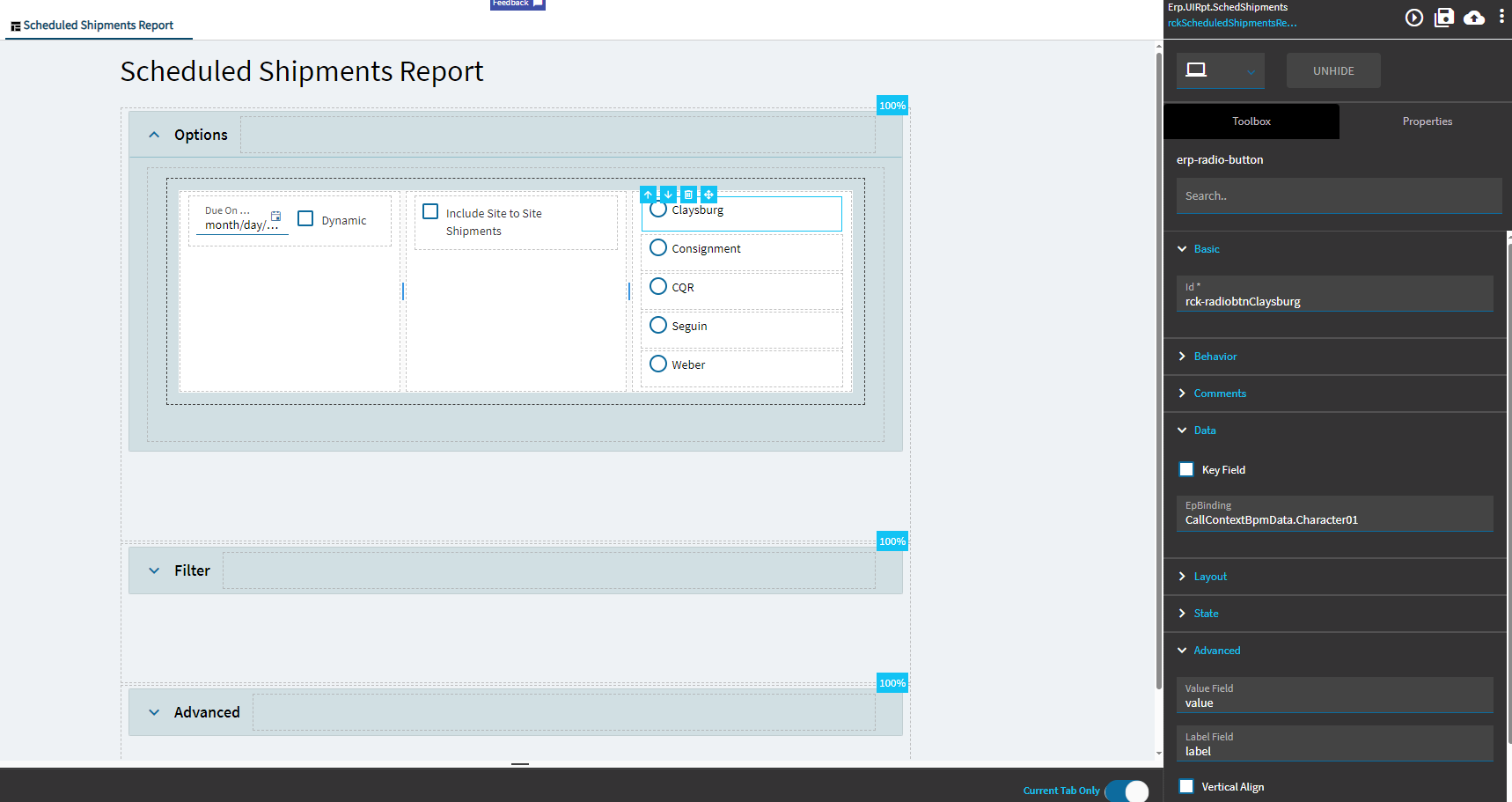Click the preview play icon

tap(1413, 18)
